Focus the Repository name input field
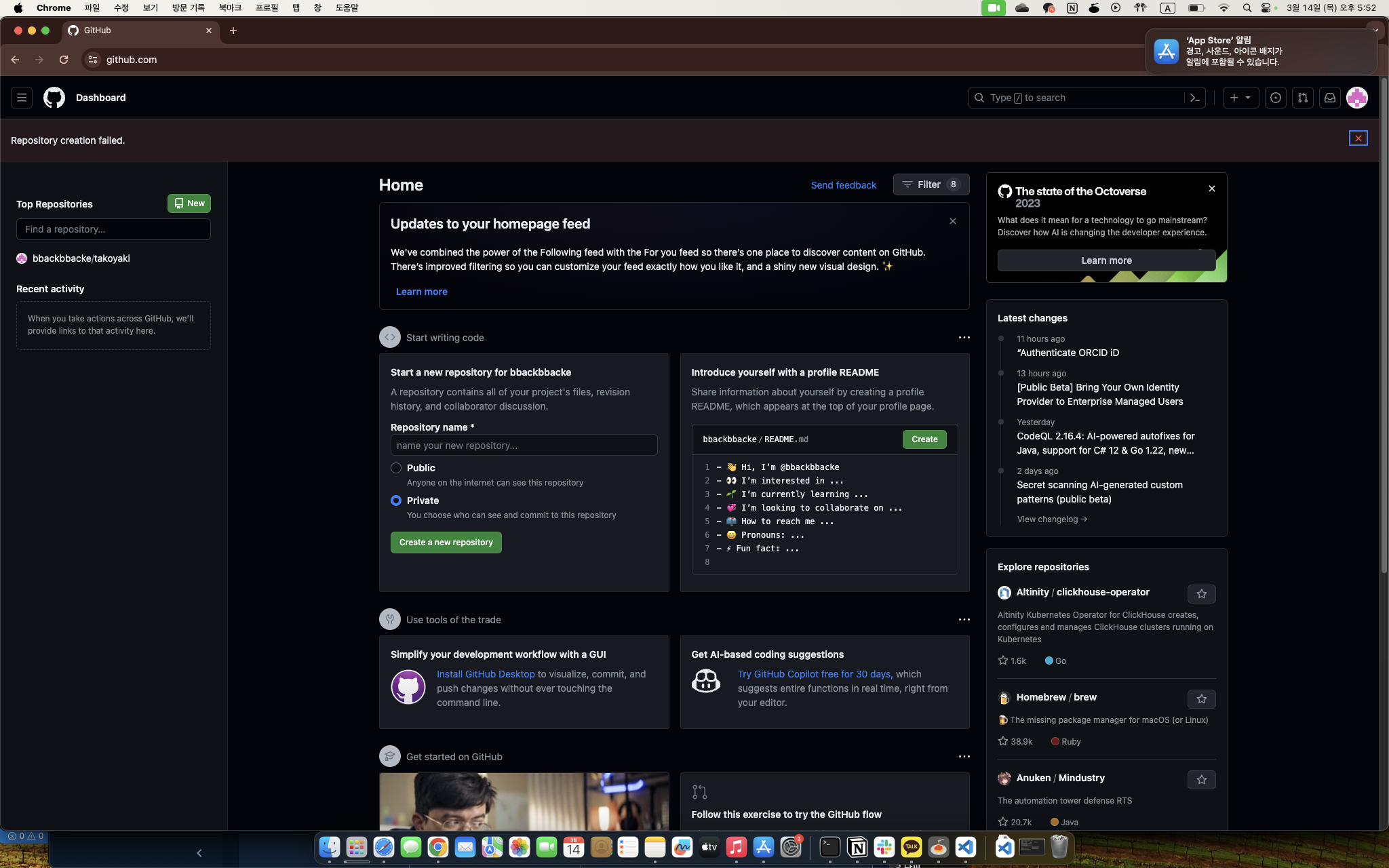This screenshot has height=868, width=1389. click(524, 445)
